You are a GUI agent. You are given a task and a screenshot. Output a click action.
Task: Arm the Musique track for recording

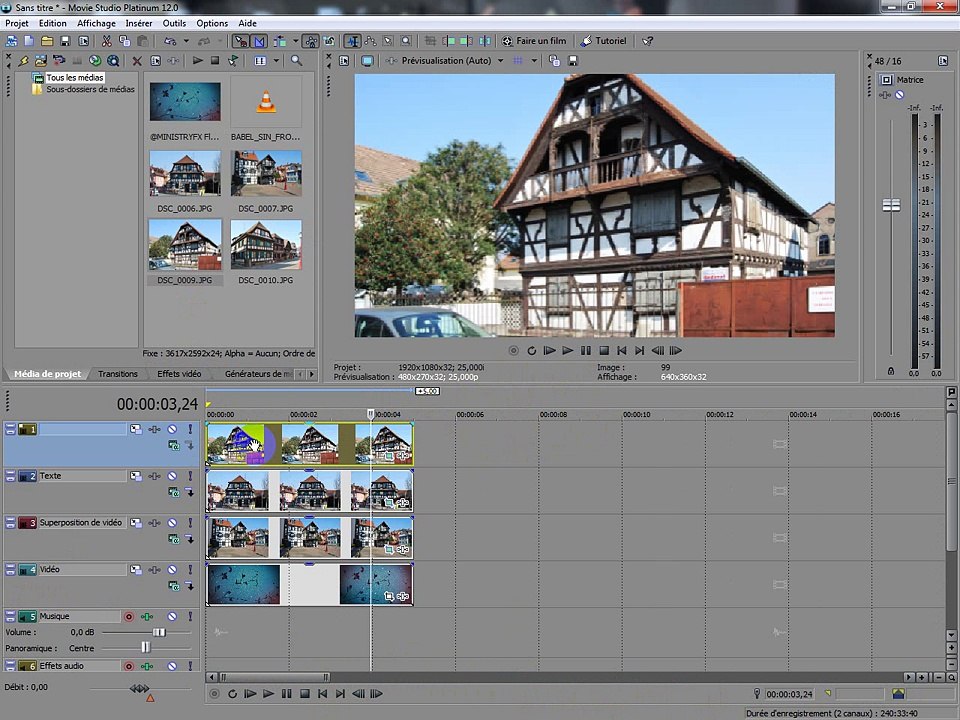point(129,617)
